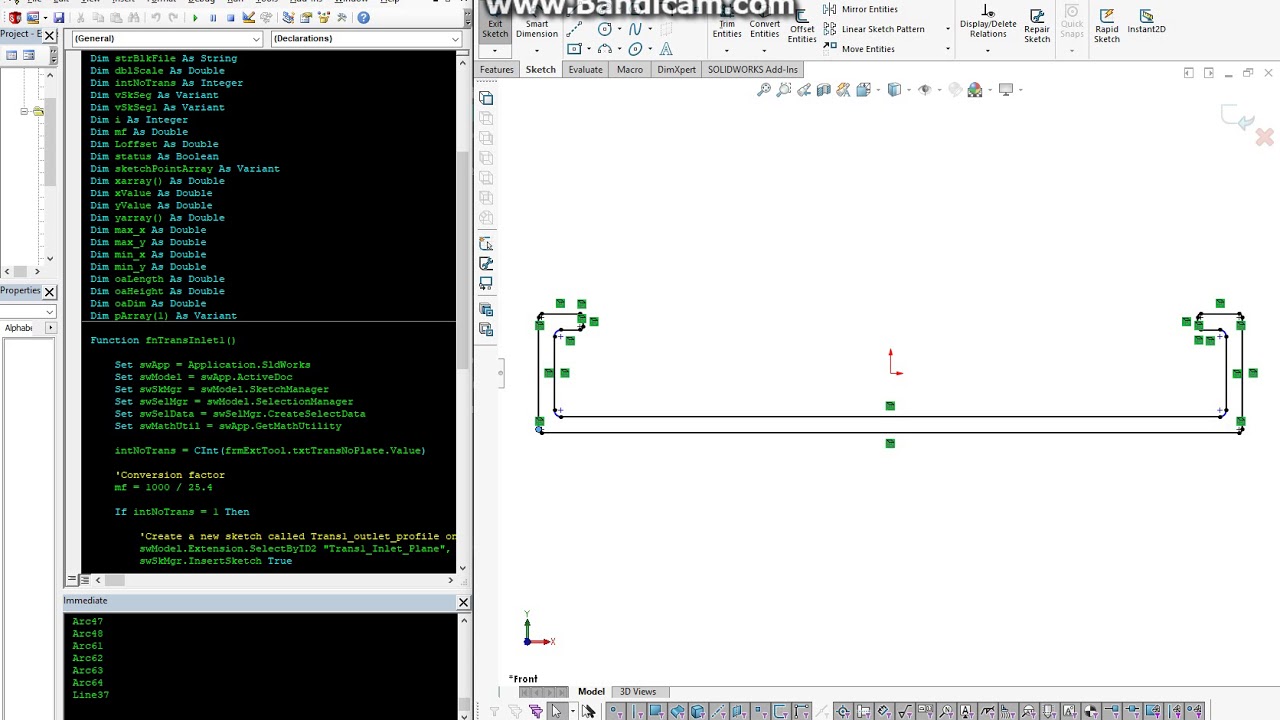
Task: Switch to the Evaluate tab
Action: 585,69
